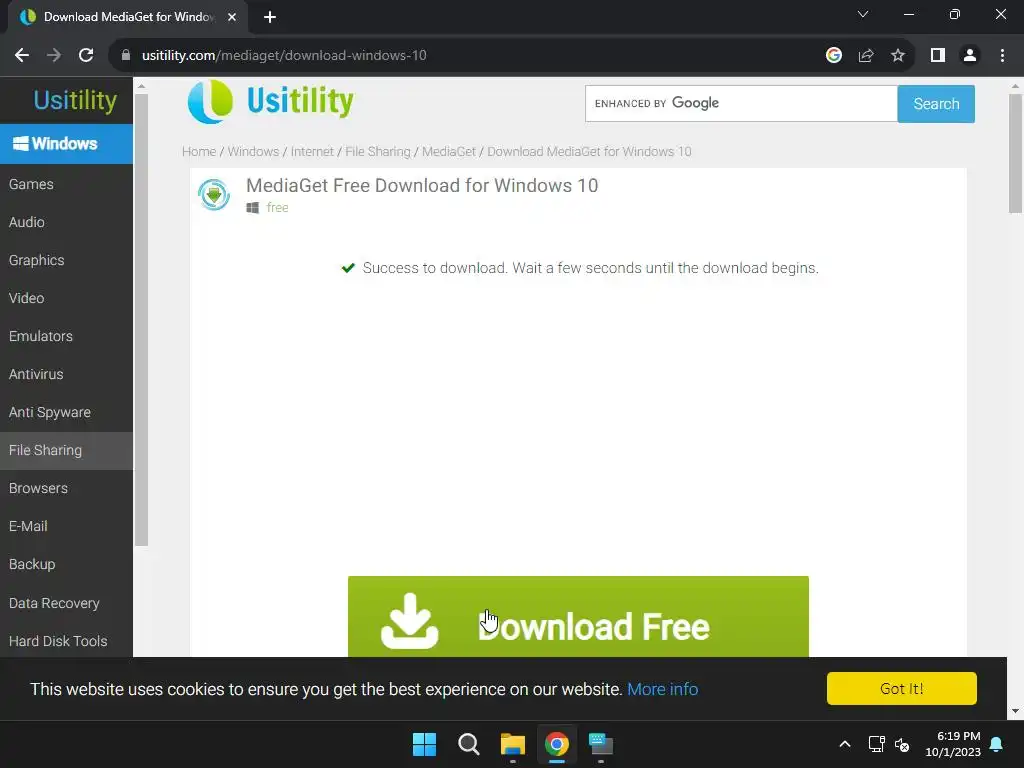Viewport: 1024px width, 768px height.
Task: Open the File Sharing sidebar category
Action: pyautogui.click(x=66, y=450)
